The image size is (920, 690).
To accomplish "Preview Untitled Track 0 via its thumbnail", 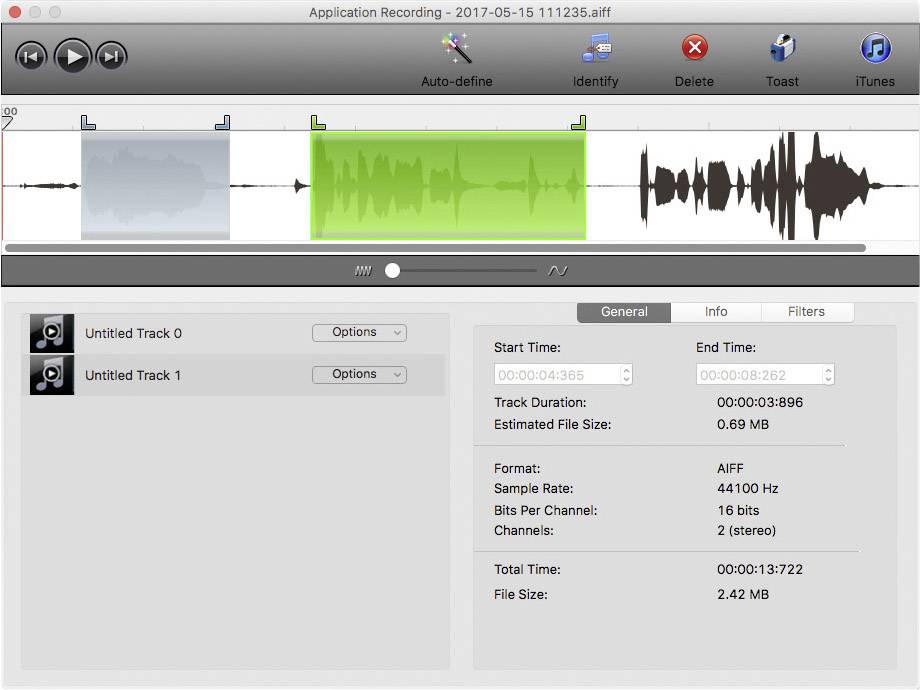I will pos(52,333).
